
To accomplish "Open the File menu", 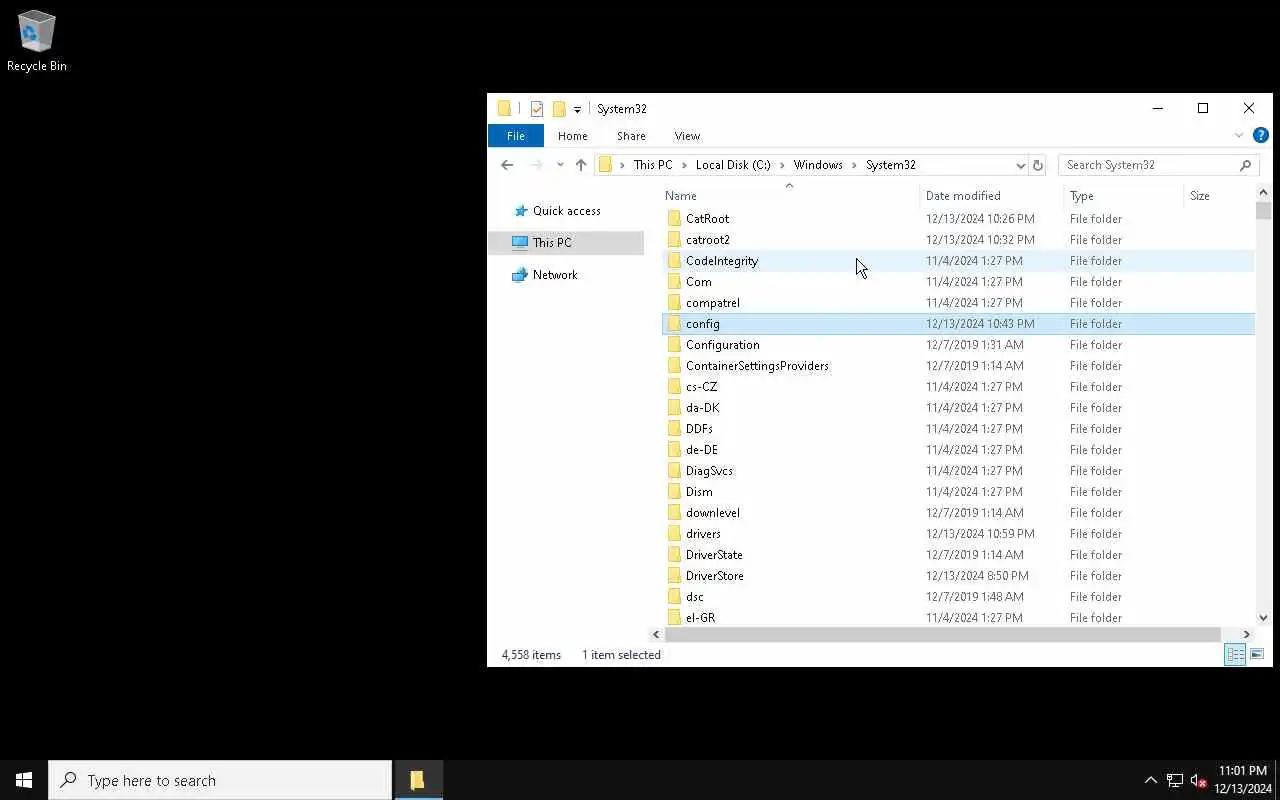I will tap(516, 136).
